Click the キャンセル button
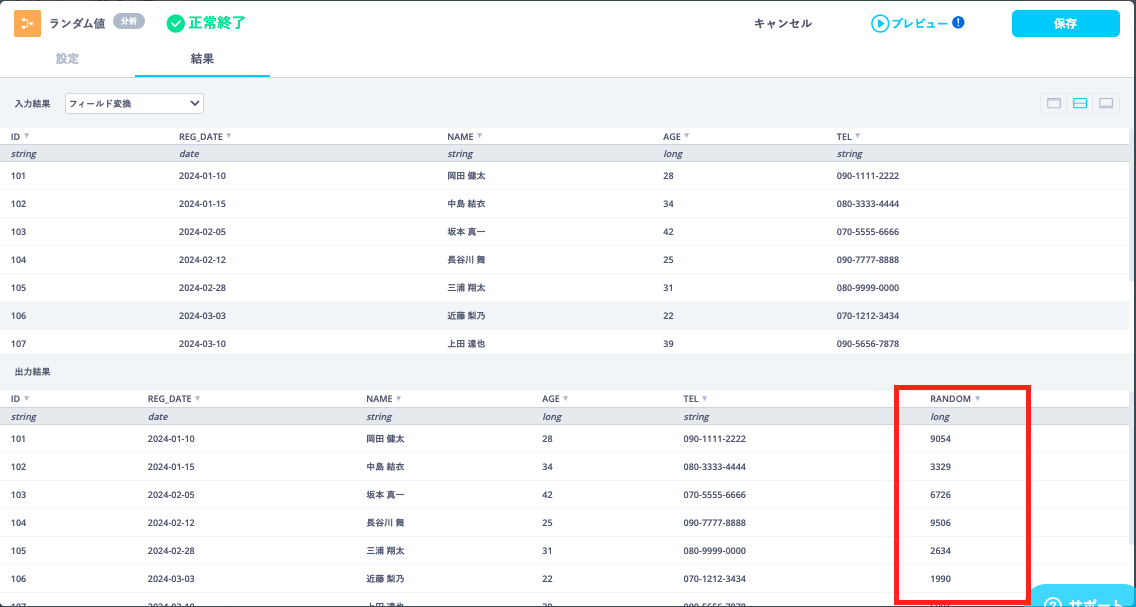1136x607 pixels. pyautogui.click(x=782, y=23)
